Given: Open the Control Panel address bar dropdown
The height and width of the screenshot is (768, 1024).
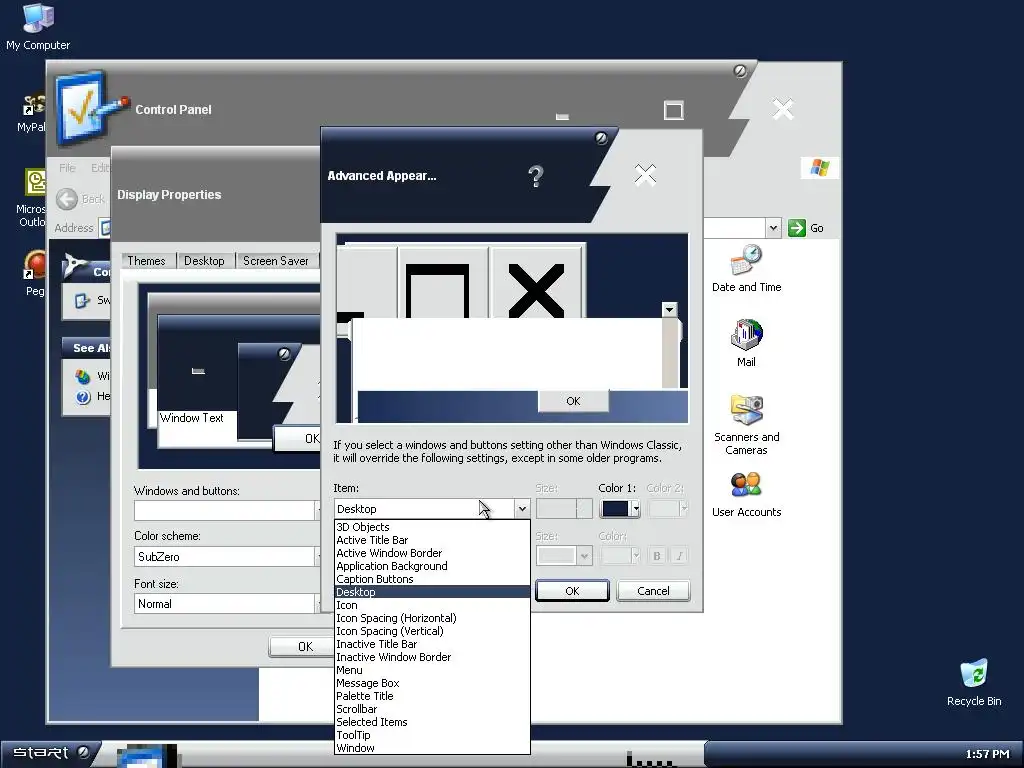Looking at the screenshot, I should point(773,228).
